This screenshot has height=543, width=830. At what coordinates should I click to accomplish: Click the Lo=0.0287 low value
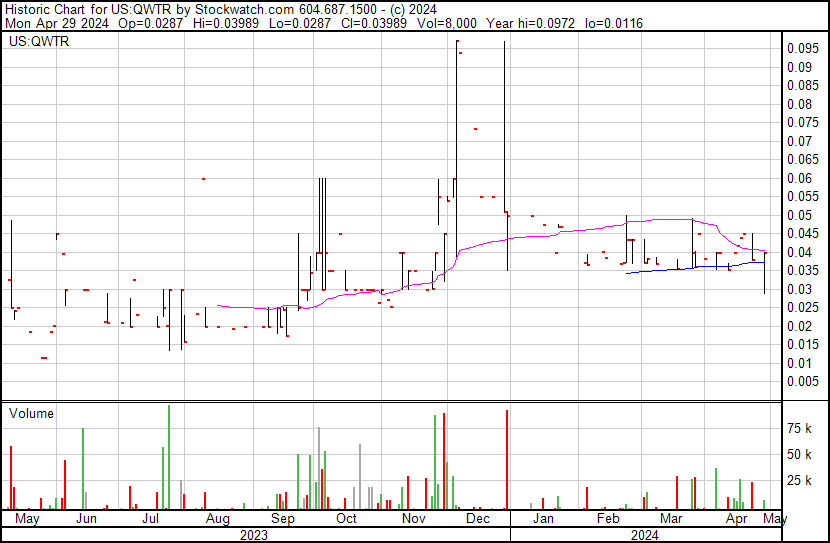300,24
